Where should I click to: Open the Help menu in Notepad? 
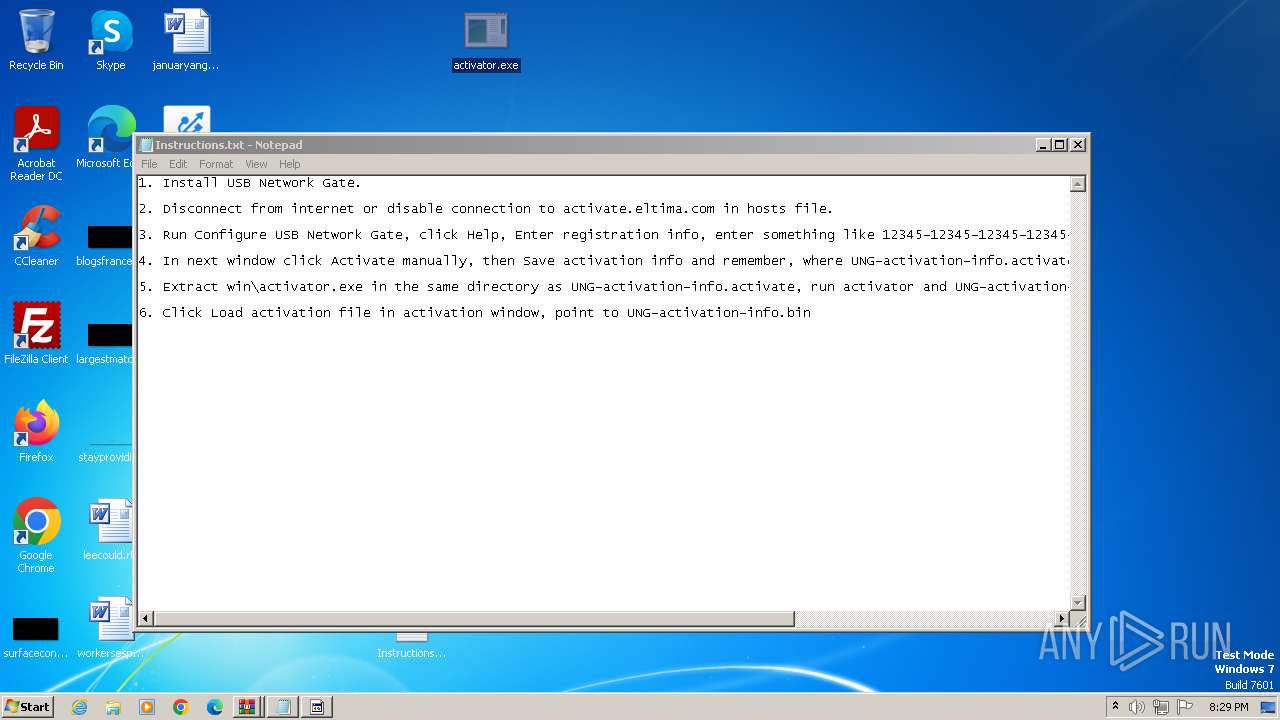(289, 164)
